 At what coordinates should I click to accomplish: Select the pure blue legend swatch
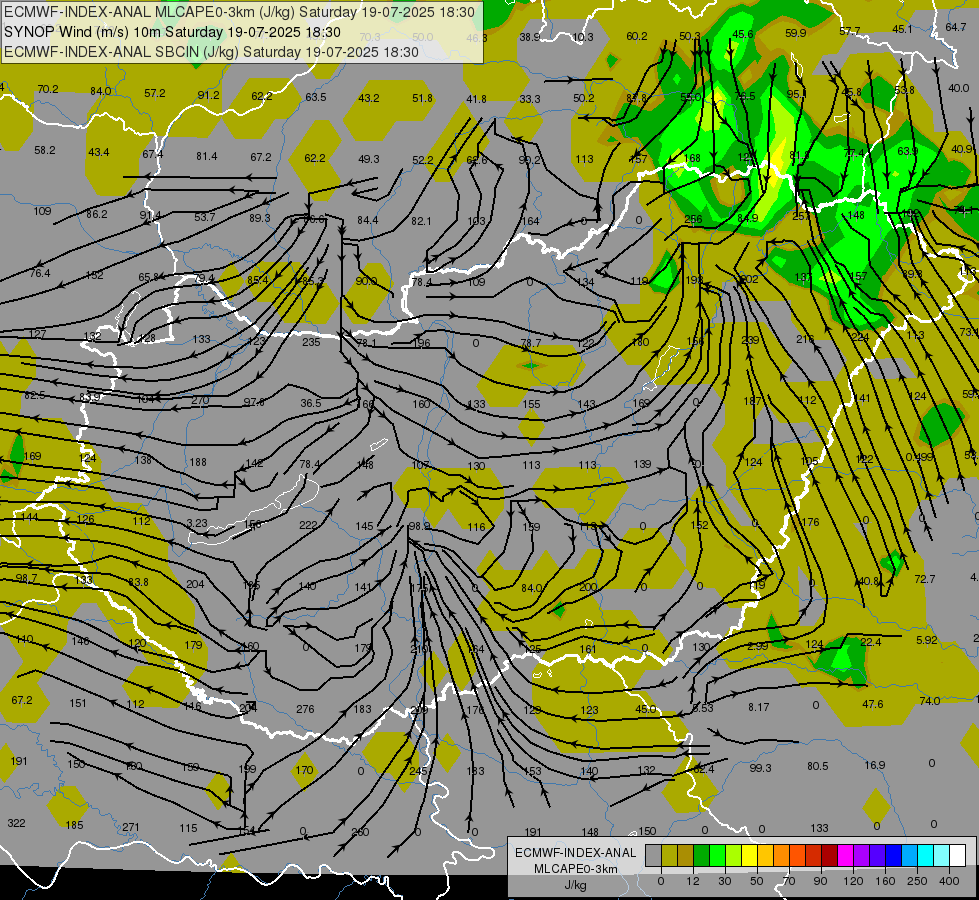pos(893,855)
